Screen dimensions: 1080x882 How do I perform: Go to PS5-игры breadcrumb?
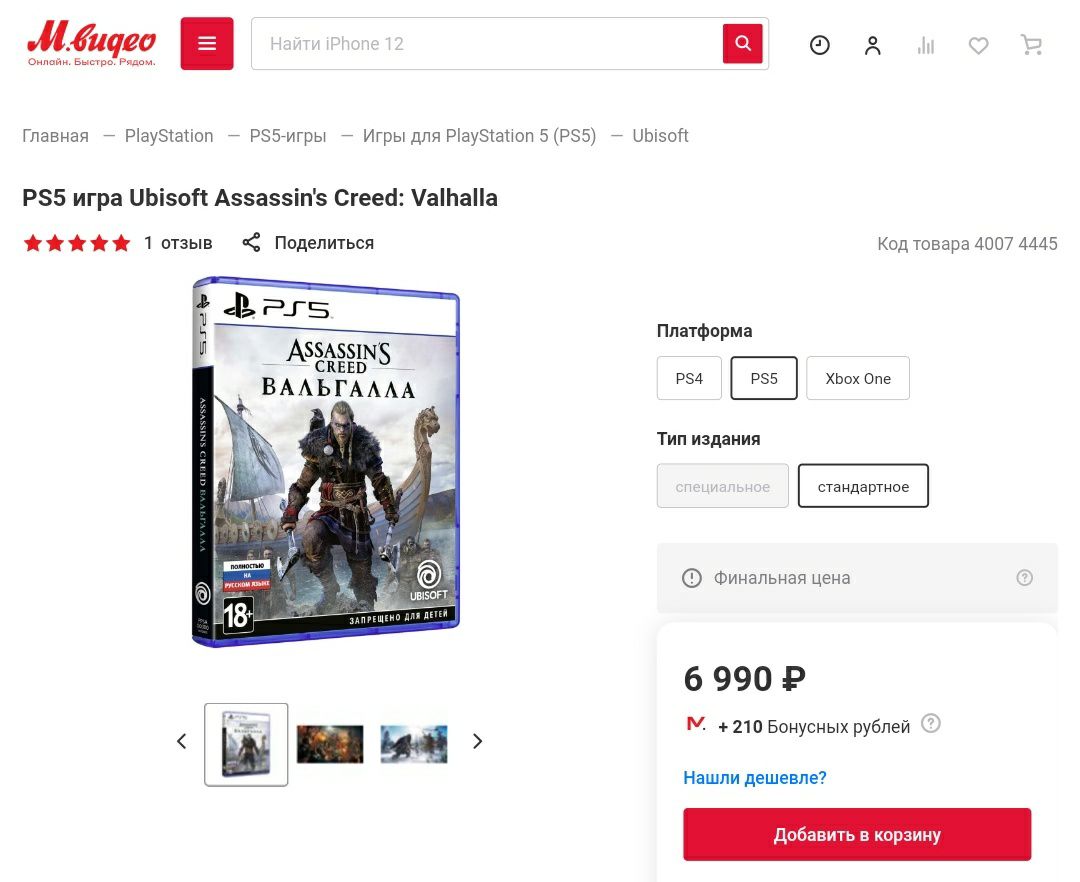click(x=288, y=136)
